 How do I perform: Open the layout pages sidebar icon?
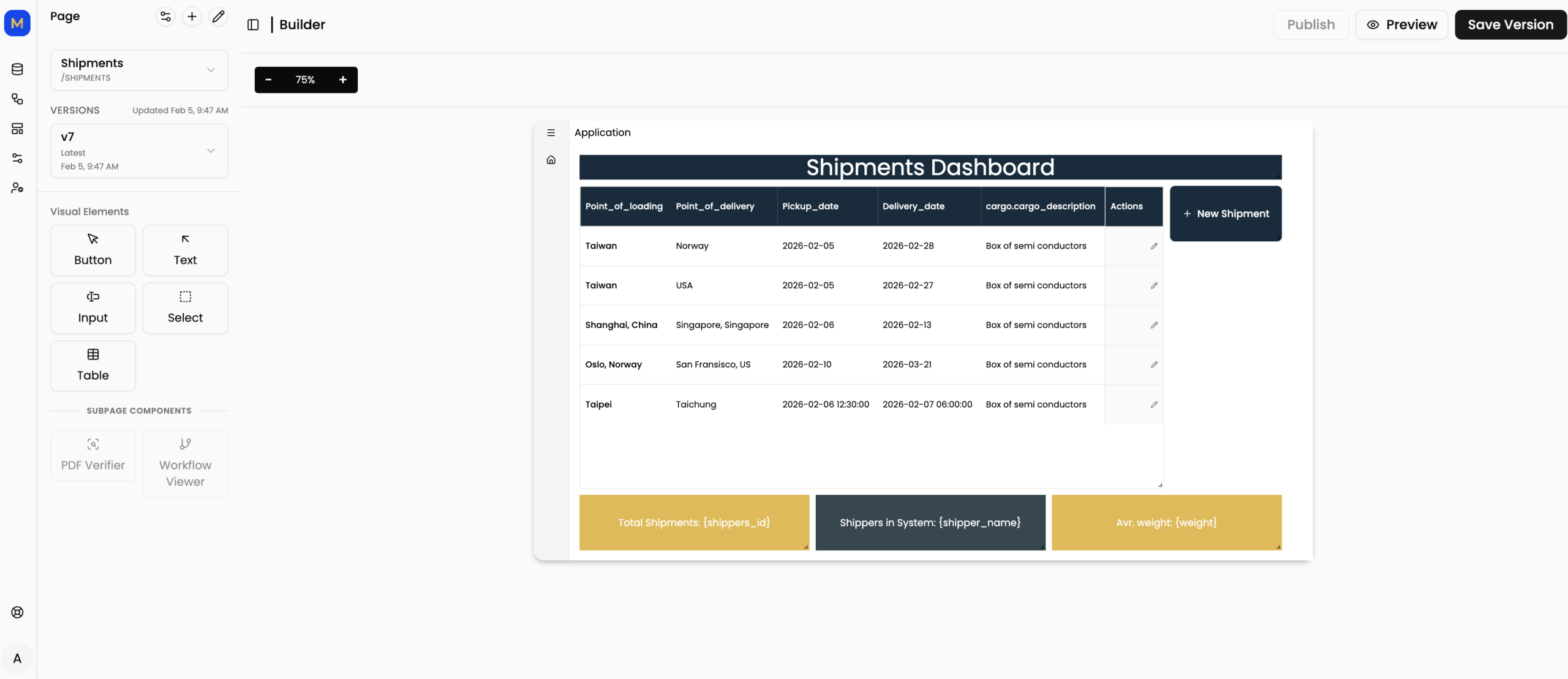pos(17,129)
